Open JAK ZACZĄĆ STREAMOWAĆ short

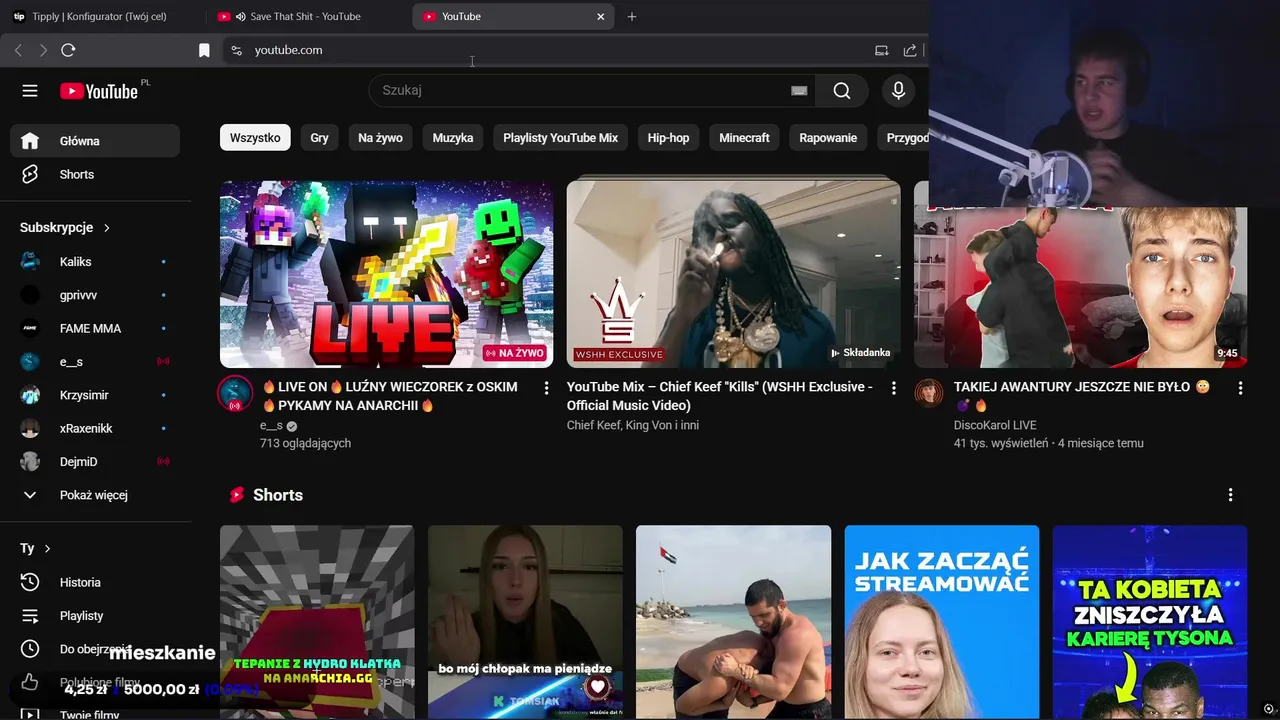[x=942, y=622]
